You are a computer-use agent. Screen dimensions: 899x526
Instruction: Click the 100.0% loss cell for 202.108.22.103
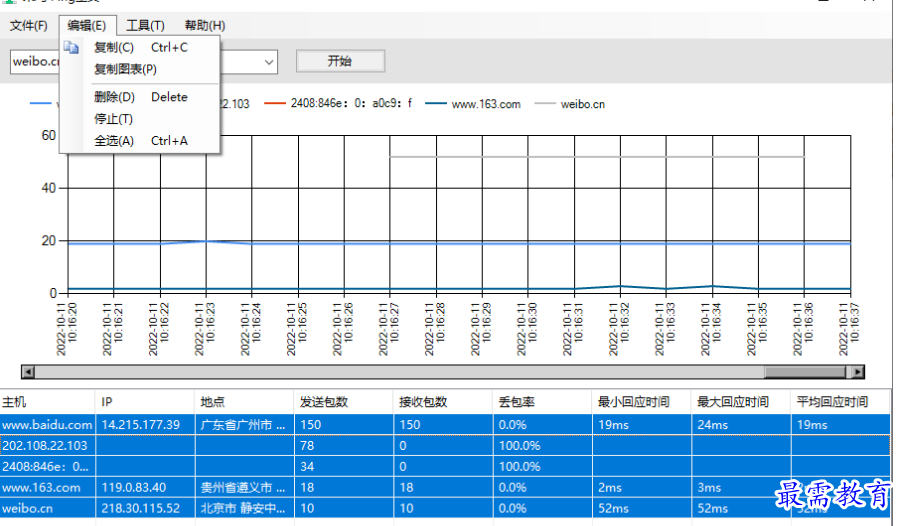542,446
